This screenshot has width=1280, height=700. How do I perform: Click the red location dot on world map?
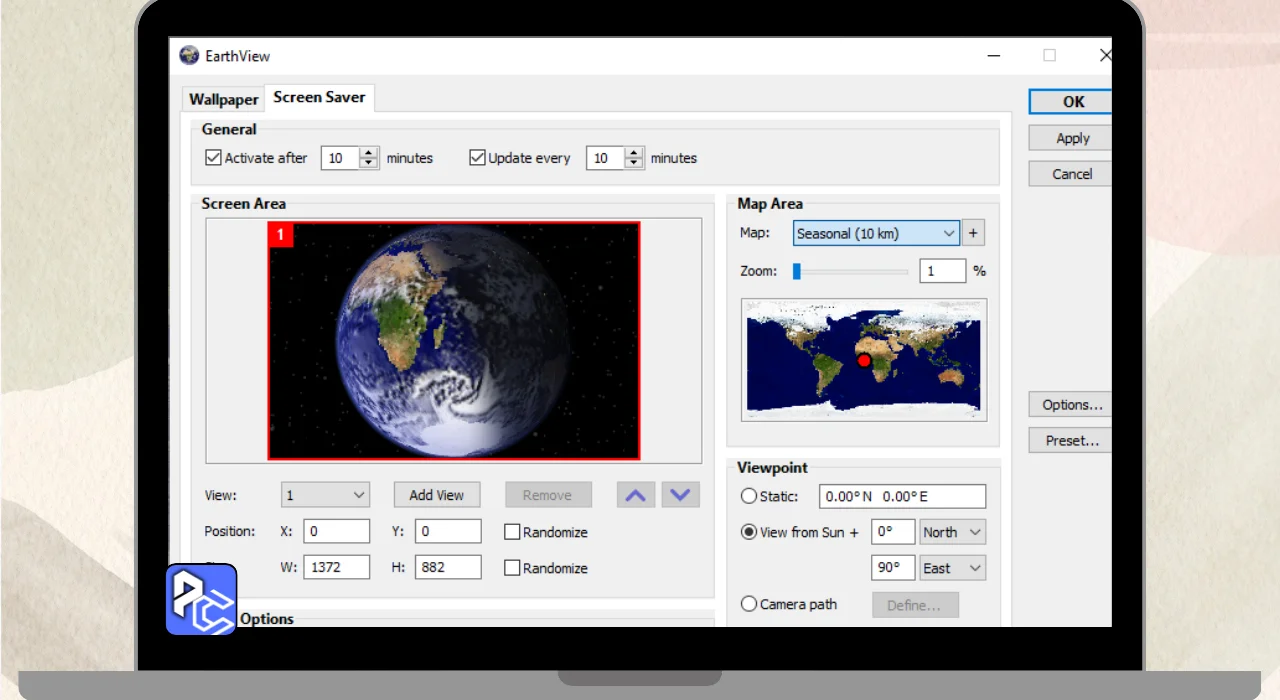point(865,360)
